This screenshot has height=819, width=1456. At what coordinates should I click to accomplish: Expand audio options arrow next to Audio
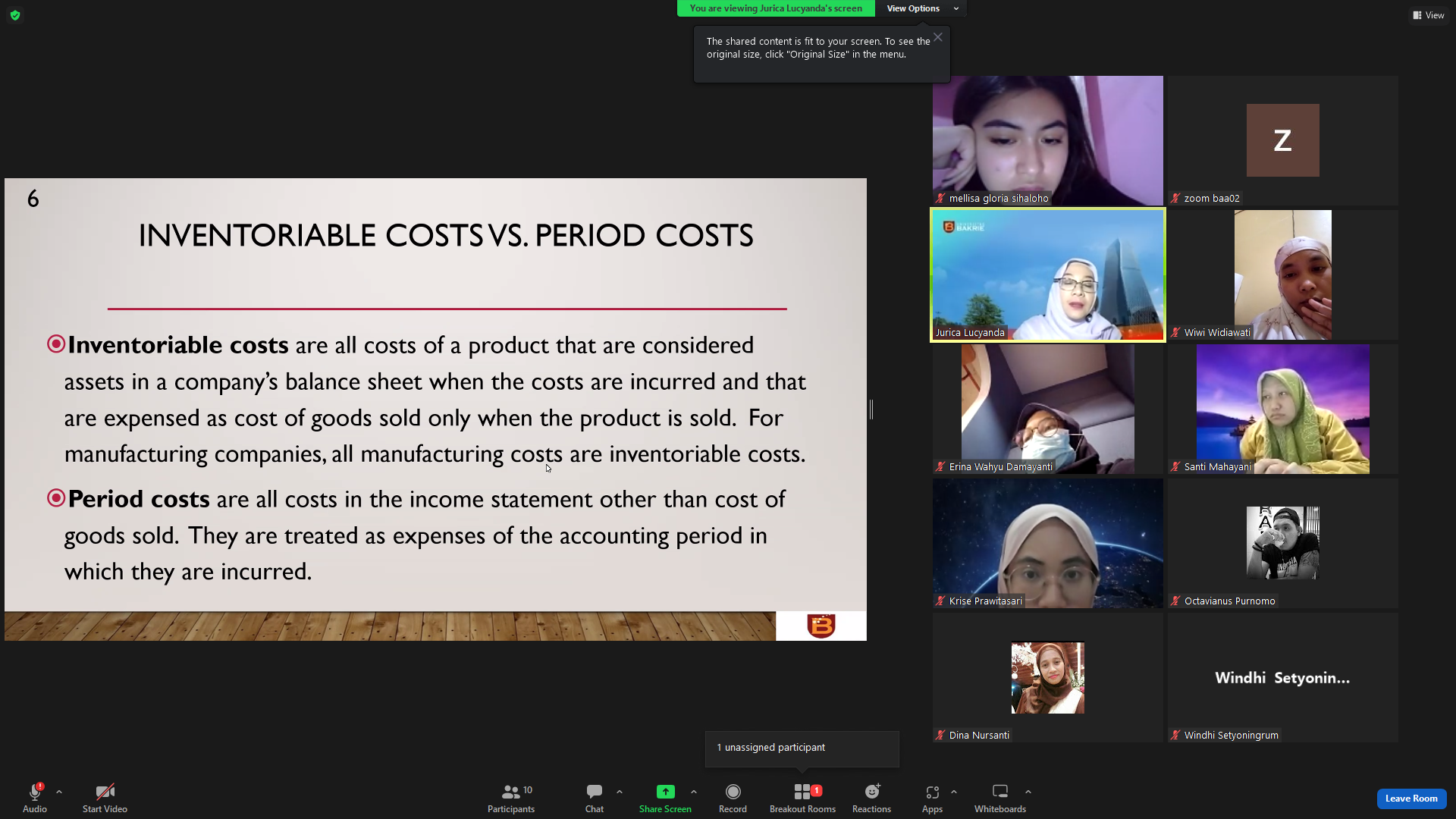click(x=59, y=792)
